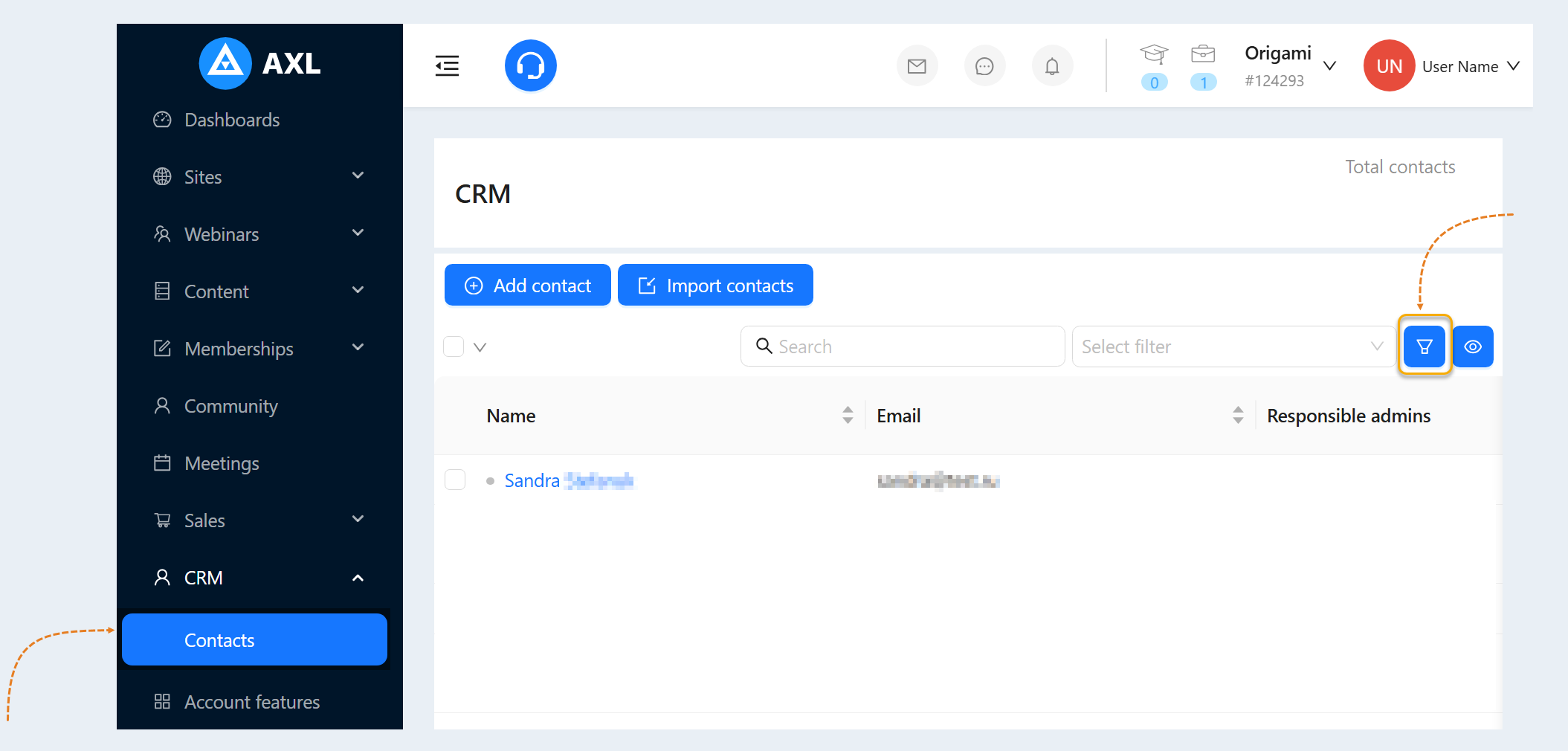Click the Responsible admins column header
Viewport: 1568px width, 751px height.
pyautogui.click(x=1349, y=416)
